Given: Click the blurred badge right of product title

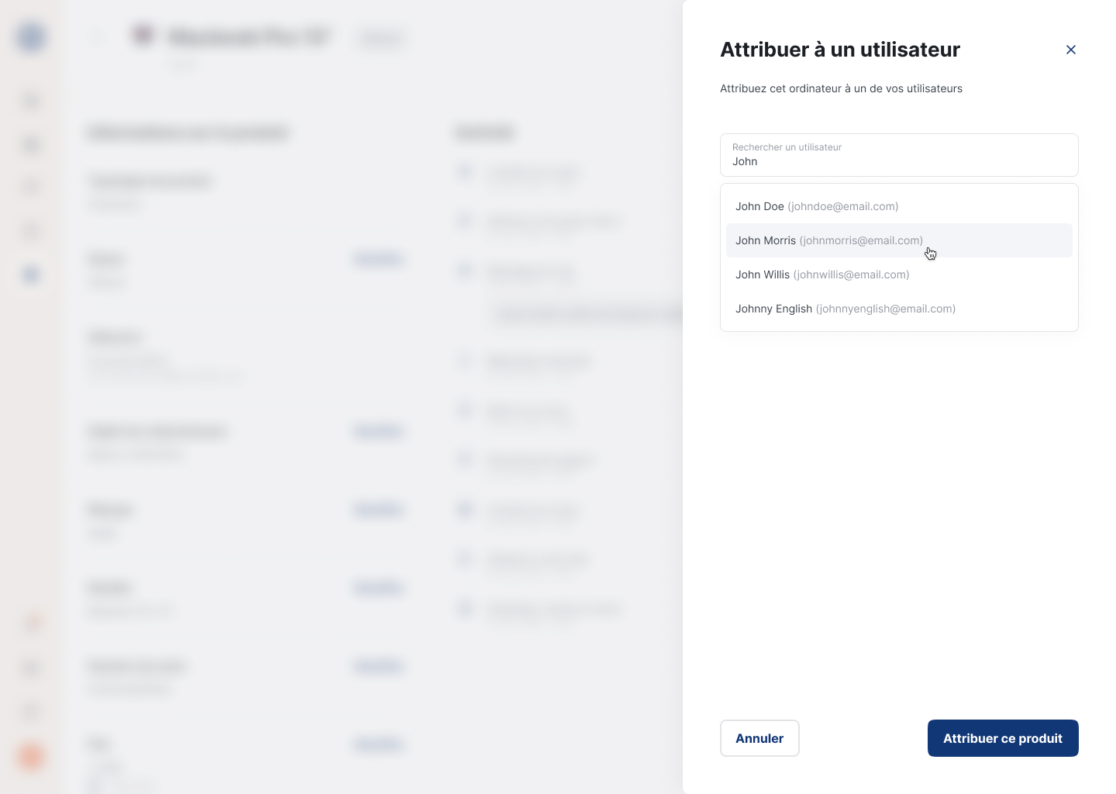Looking at the screenshot, I should pos(381,38).
